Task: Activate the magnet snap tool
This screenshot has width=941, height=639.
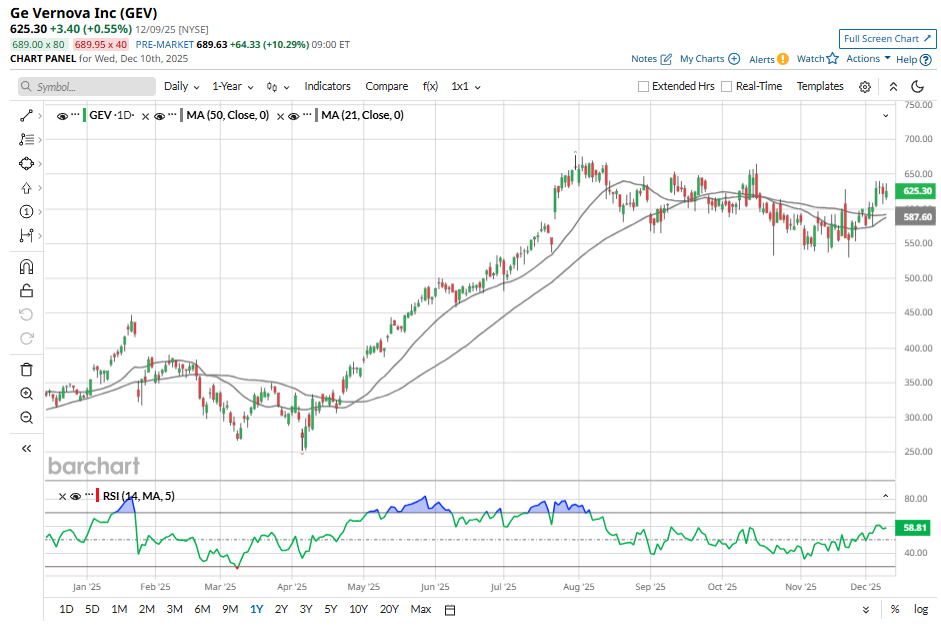Action: click(x=27, y=267)
